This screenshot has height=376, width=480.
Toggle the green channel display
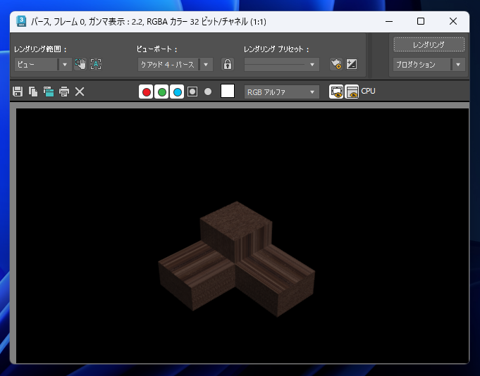pyautogui.click(x=162, y=92)
